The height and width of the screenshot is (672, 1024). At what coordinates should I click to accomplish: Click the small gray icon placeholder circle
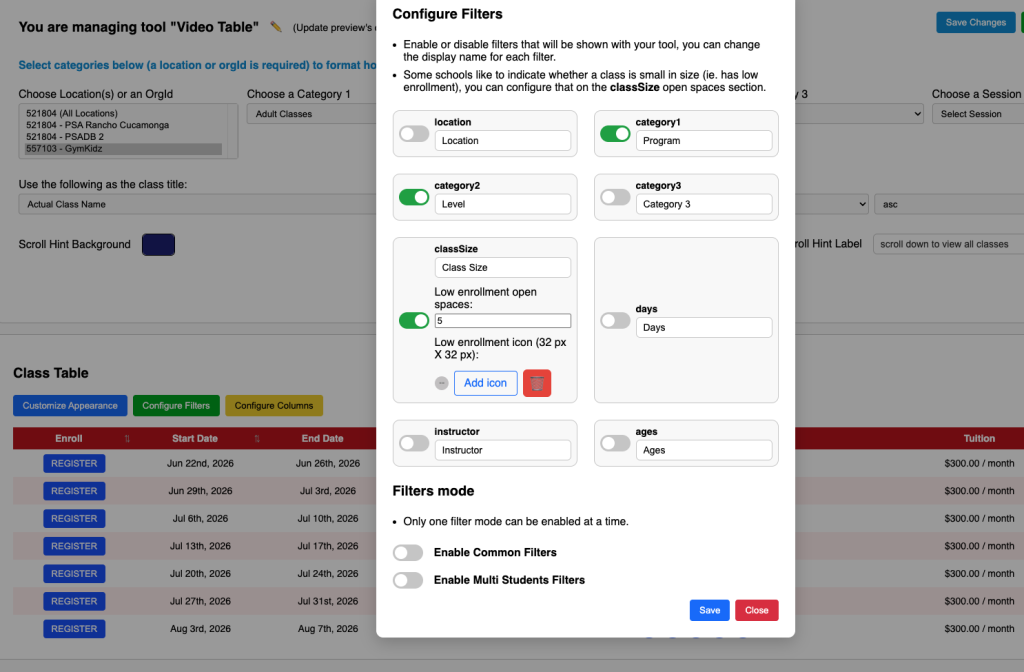441,383
